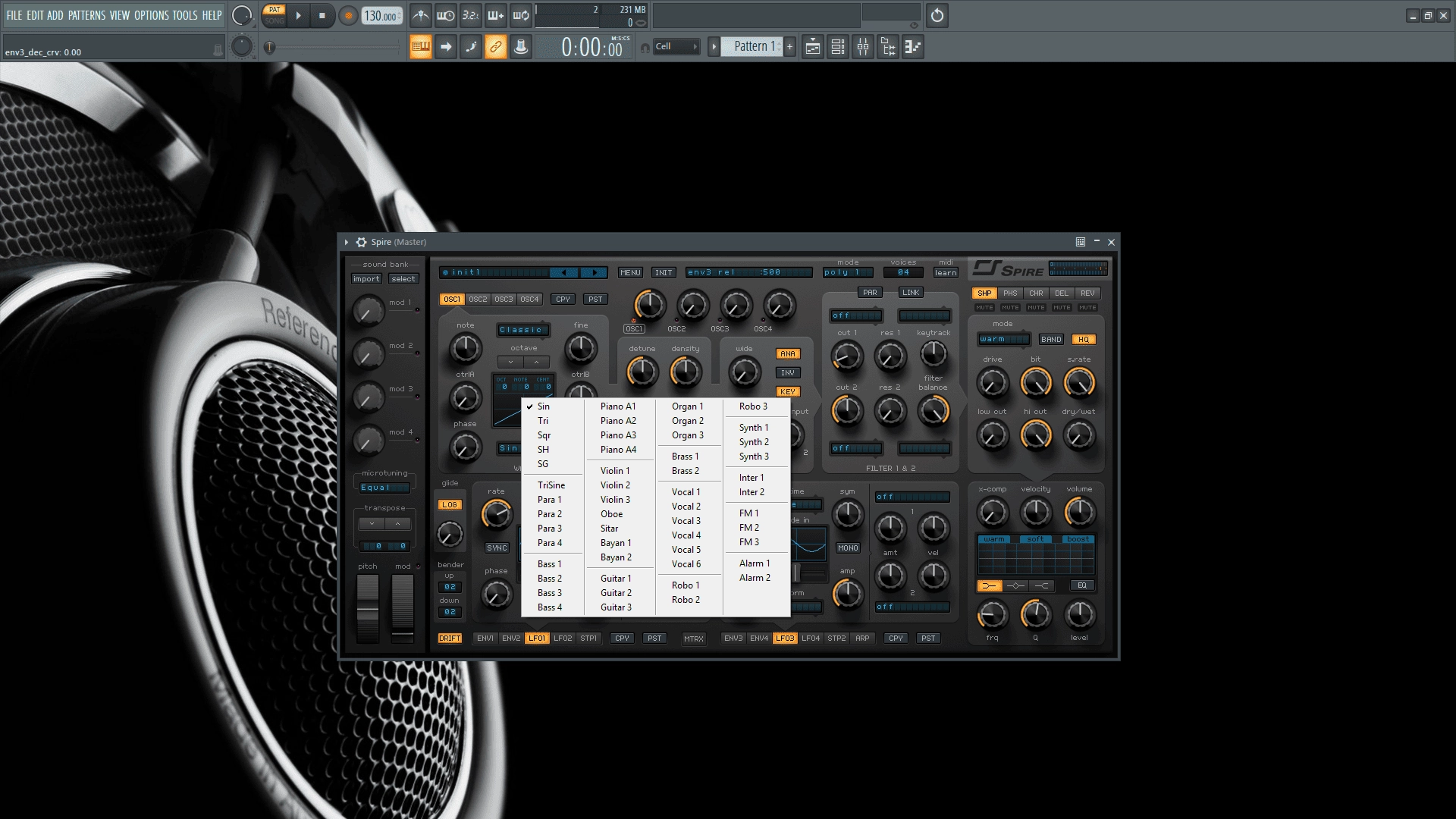Open the Equal microtuning dropdown

pyautogui.click(x=384, y=488)
